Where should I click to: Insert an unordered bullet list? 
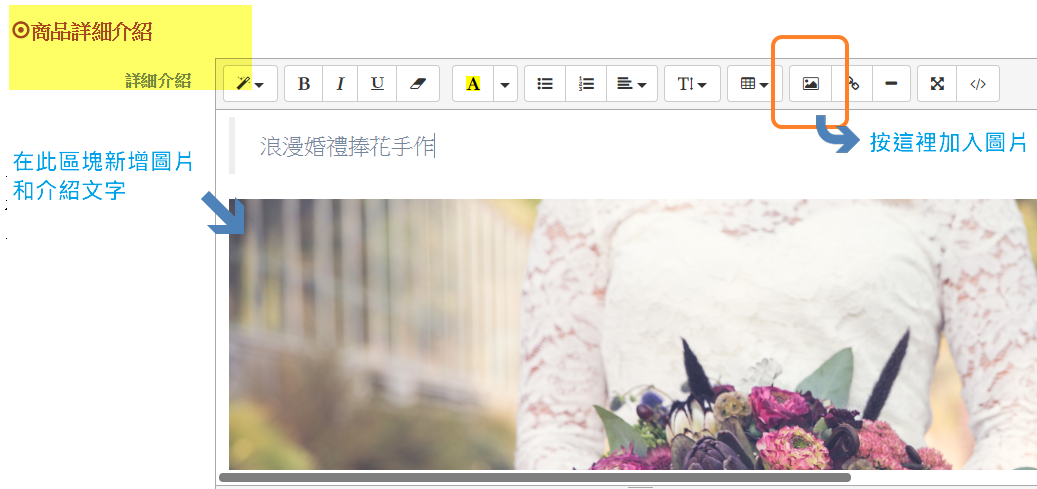click(545, 83)
